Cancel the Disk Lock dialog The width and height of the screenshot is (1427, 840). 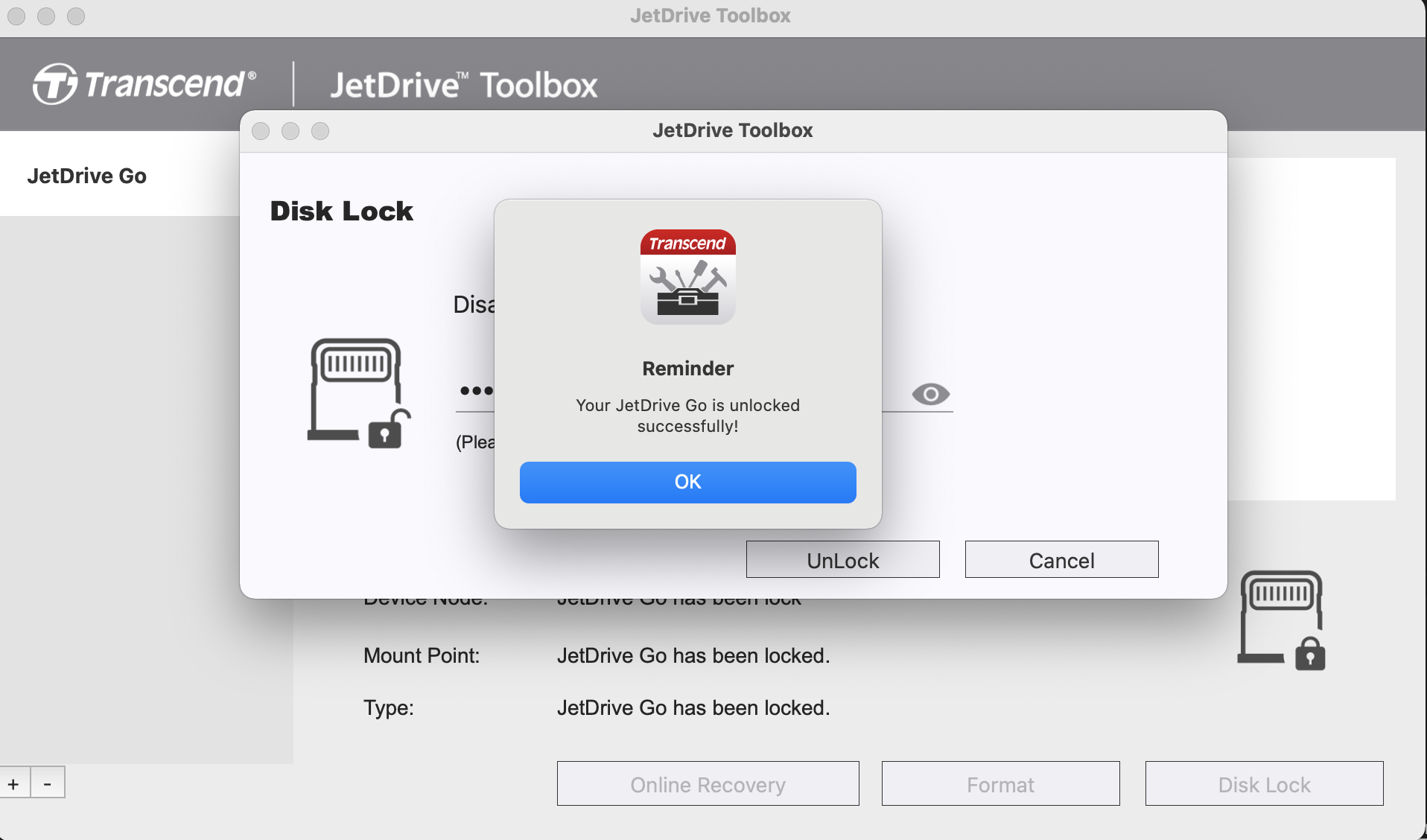point(1061,560)
